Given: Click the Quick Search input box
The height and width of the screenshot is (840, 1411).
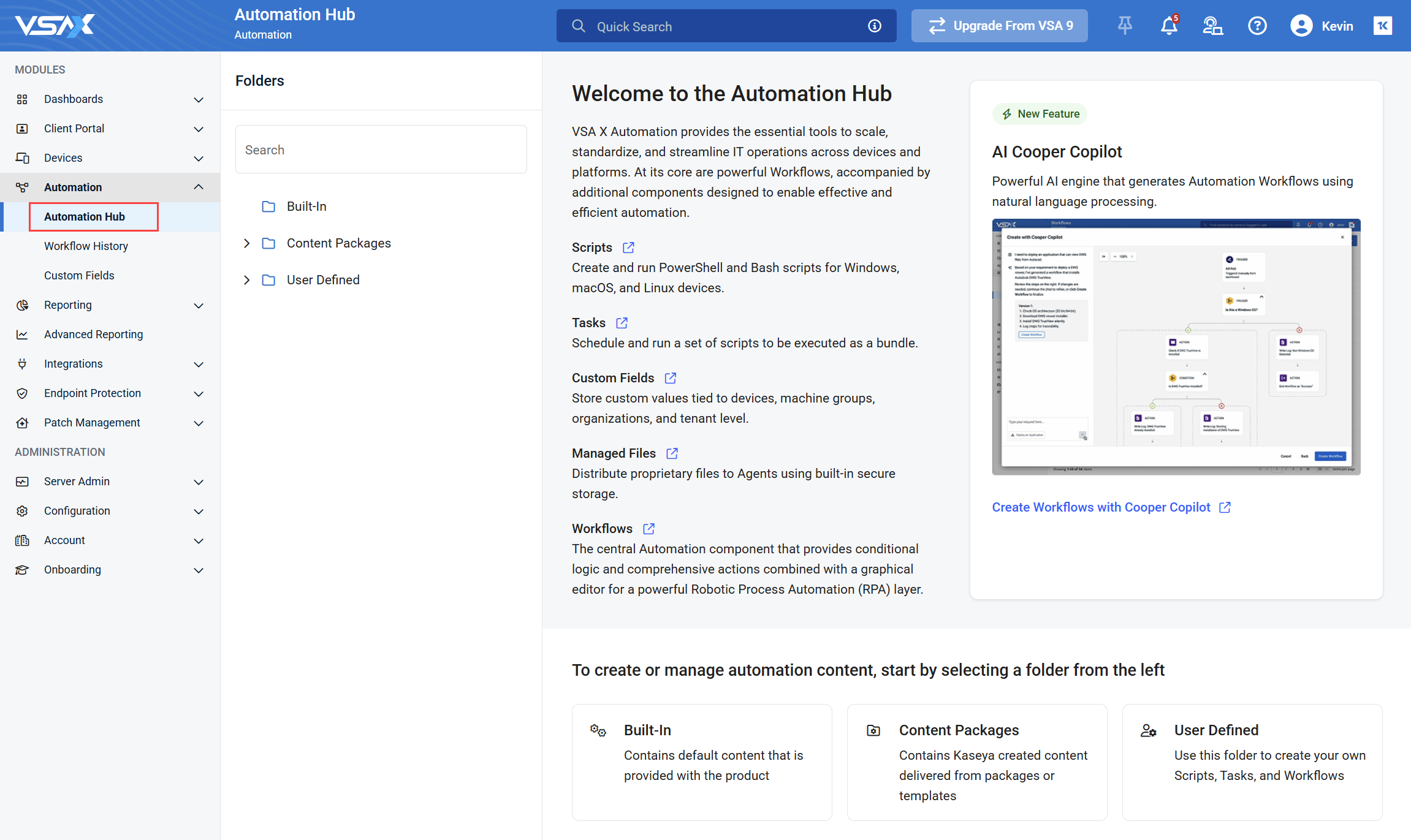Looking at the screenshot, I should coord(726,26).
